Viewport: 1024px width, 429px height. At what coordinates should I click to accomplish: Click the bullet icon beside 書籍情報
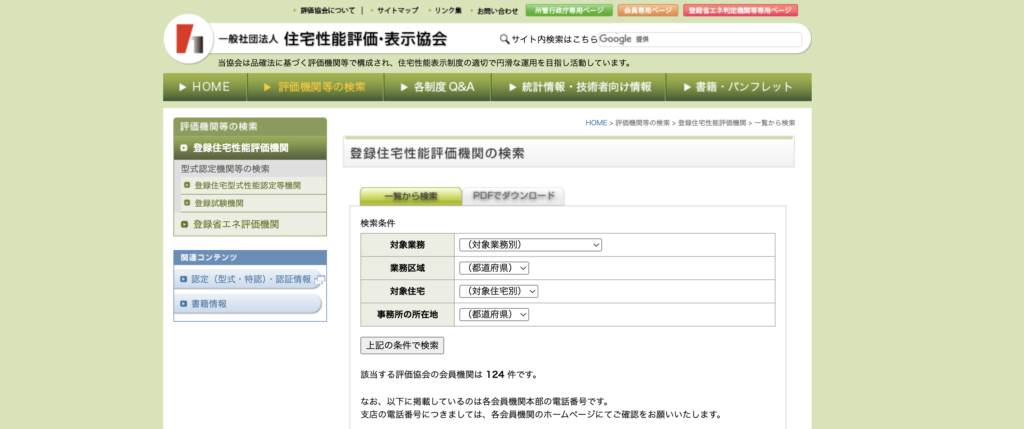[184, 304]
